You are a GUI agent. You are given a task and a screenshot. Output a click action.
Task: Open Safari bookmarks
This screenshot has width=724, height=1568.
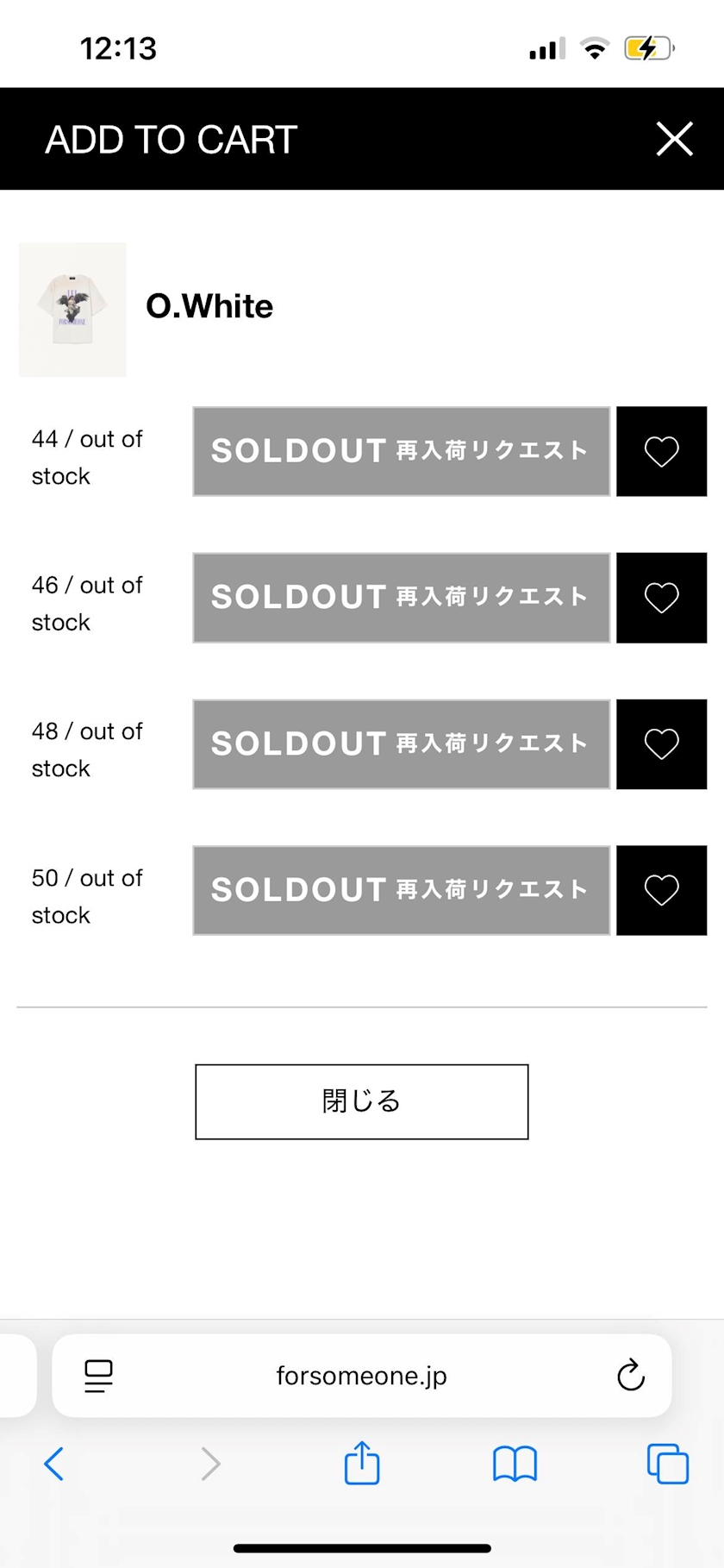click(x=515, y=1464)
